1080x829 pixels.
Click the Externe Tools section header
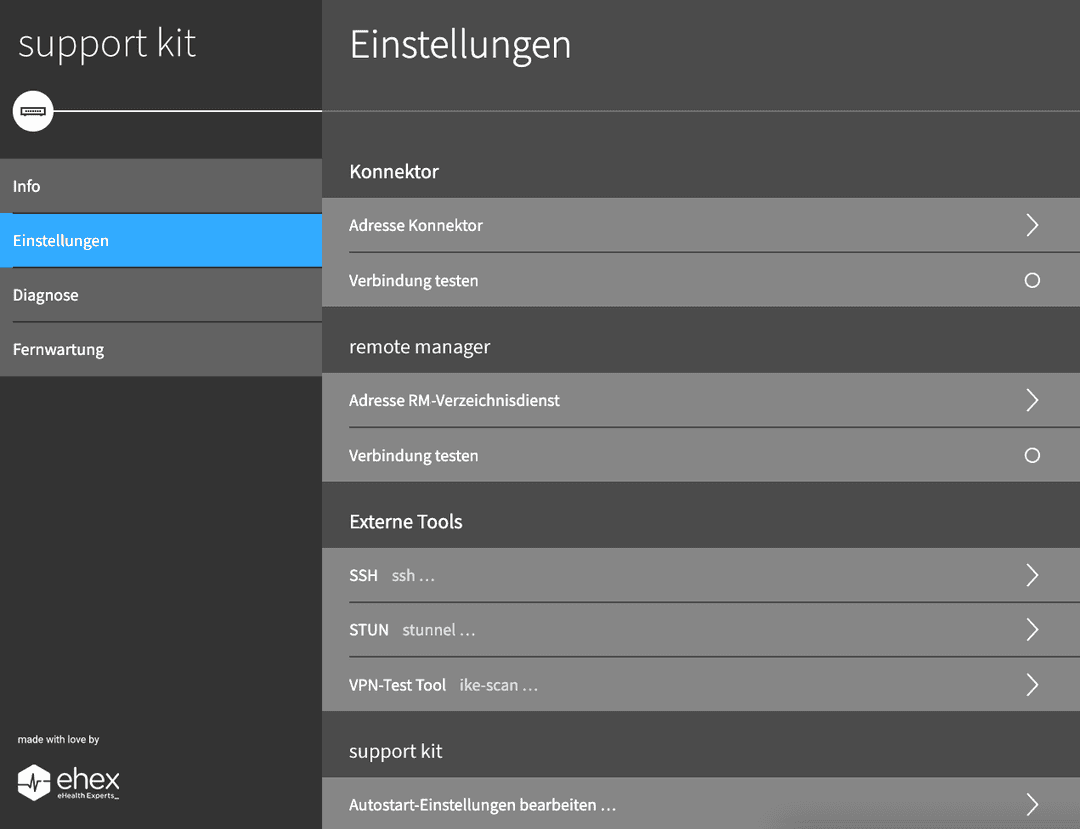click(406, 521)
